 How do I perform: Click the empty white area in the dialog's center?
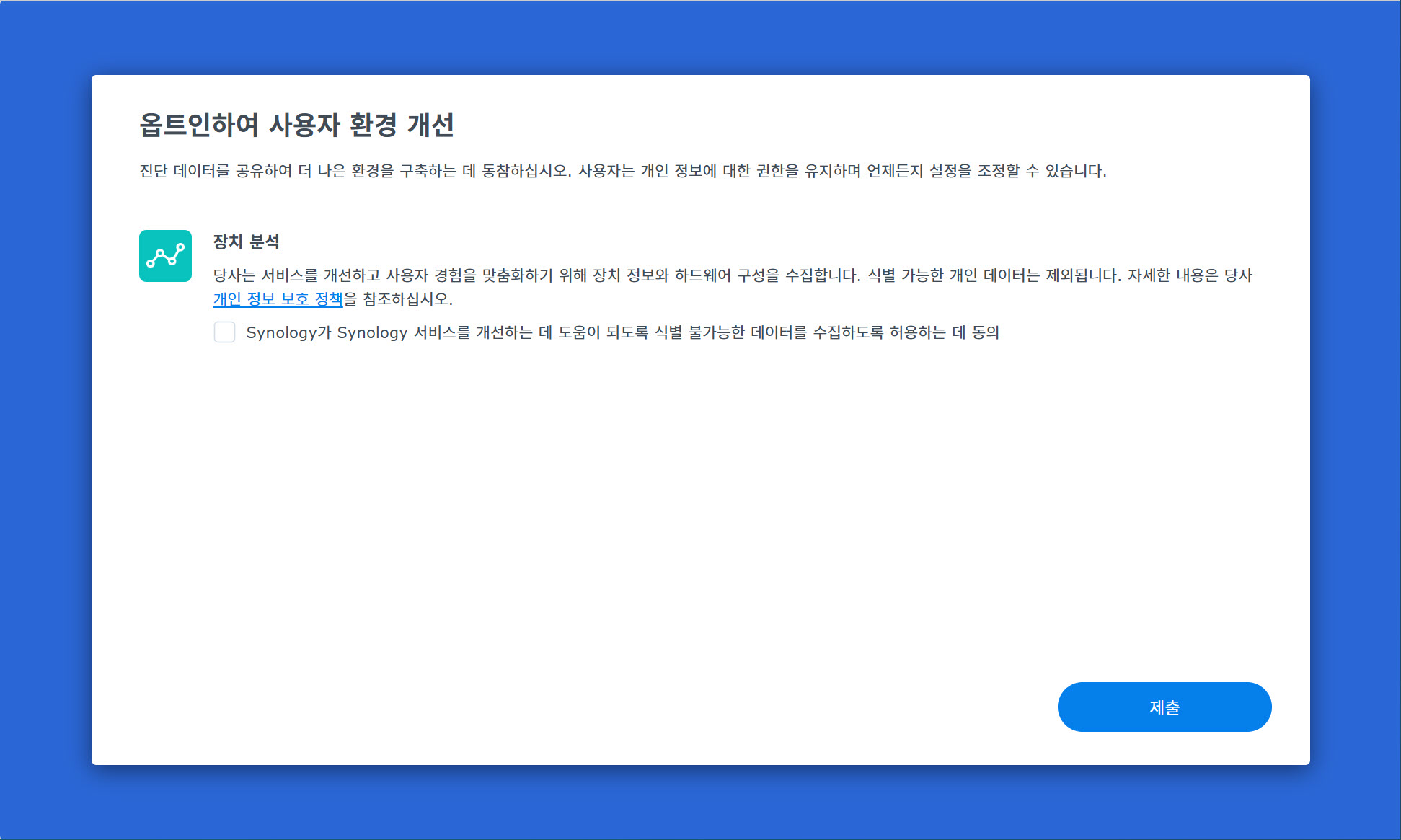(x=699, y=505)
